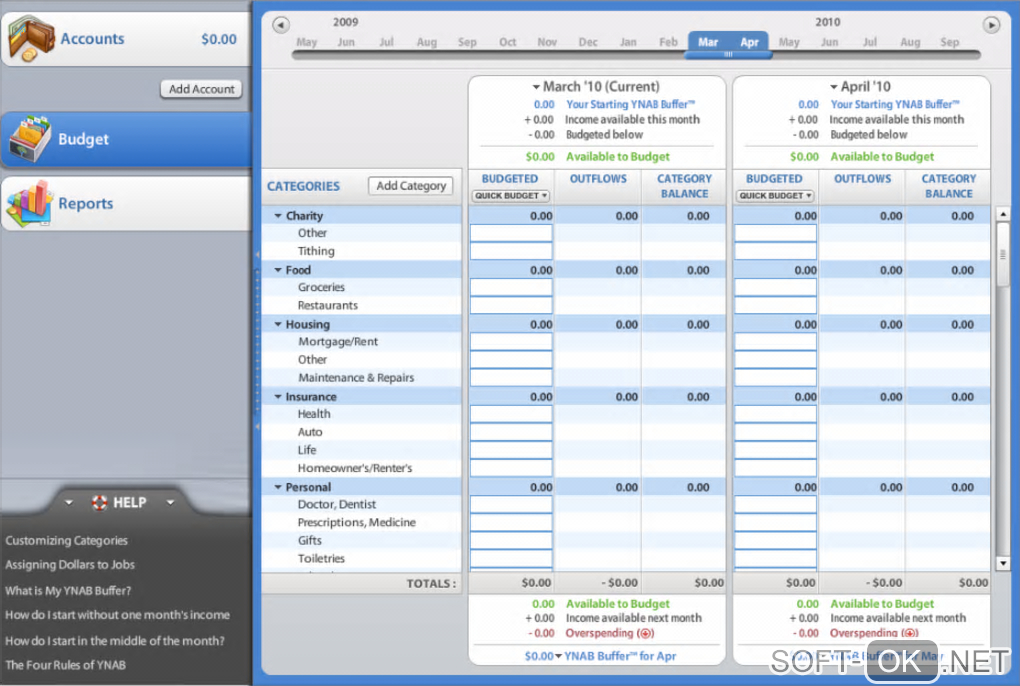Open What is My YNAB Buffer help
Viewport: 1020px width, 686px height.
(x=68, y=590)
